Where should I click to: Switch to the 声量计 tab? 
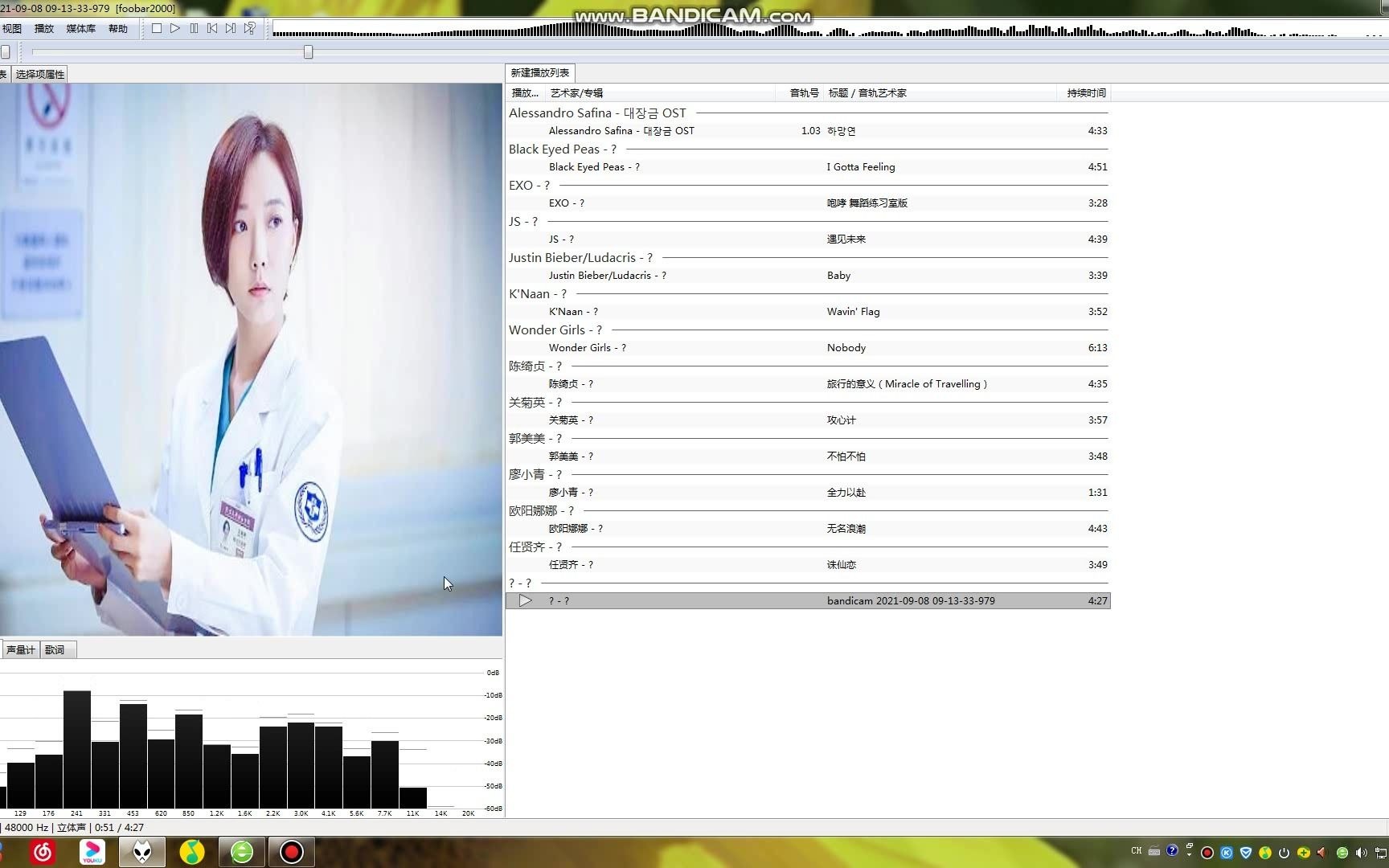(21, 649)
